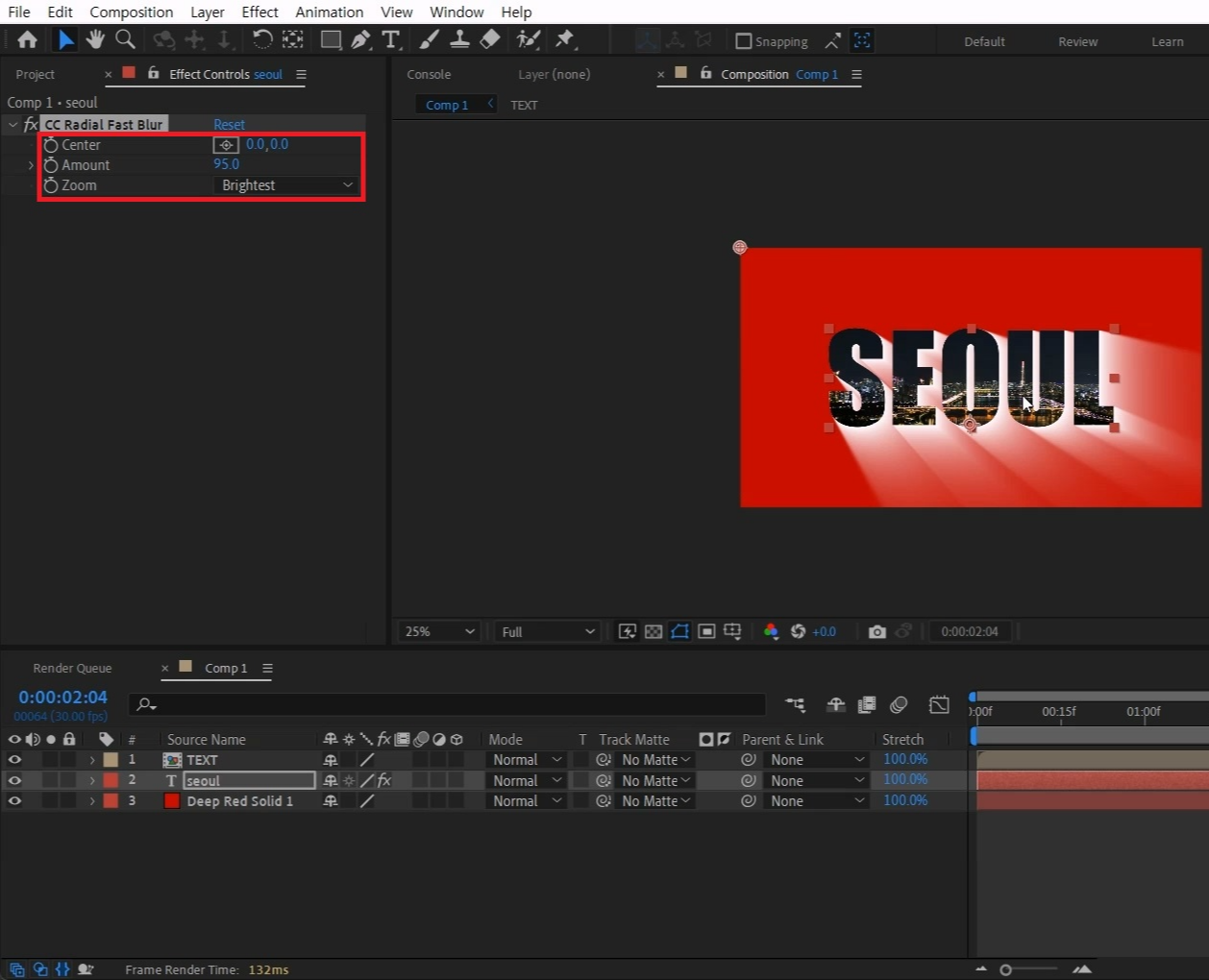This screenshot has width=1209, height=980.
Task: Click the red label of Deep Red Solid 1
Action: [x=111, y=800]
